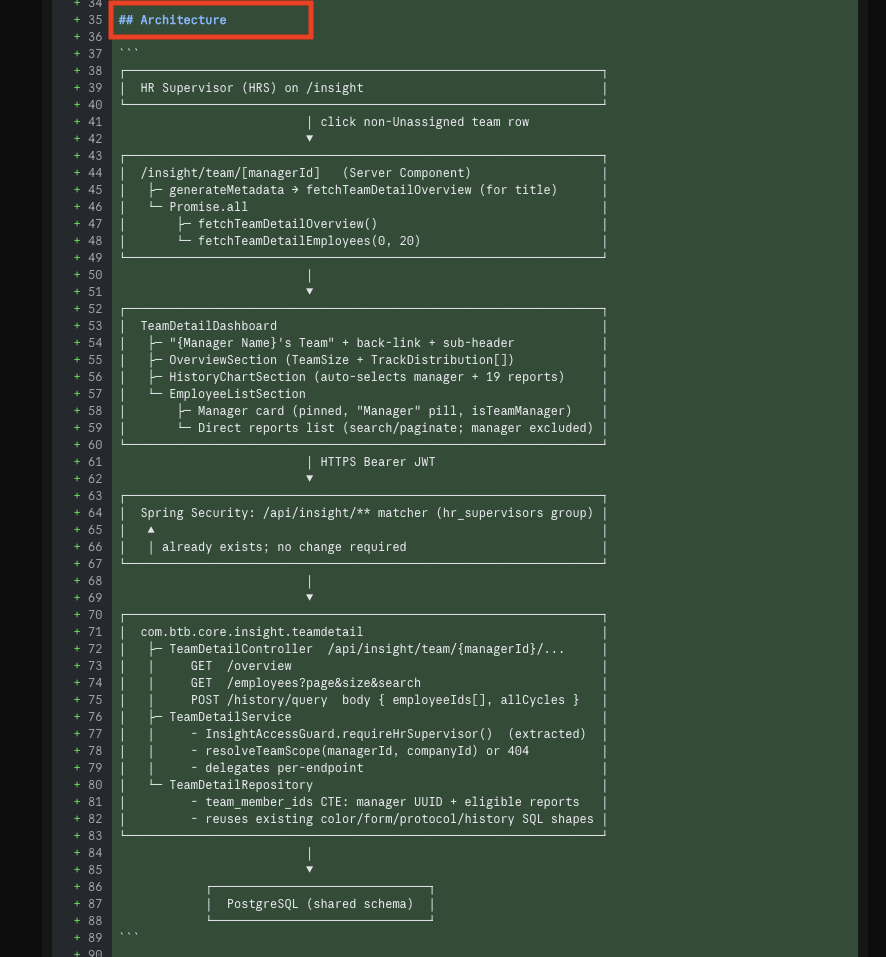The width and height of the screenshot is (886, 957).
Task: Click the 'TeamDetailController' line
Action: point(367,649)
